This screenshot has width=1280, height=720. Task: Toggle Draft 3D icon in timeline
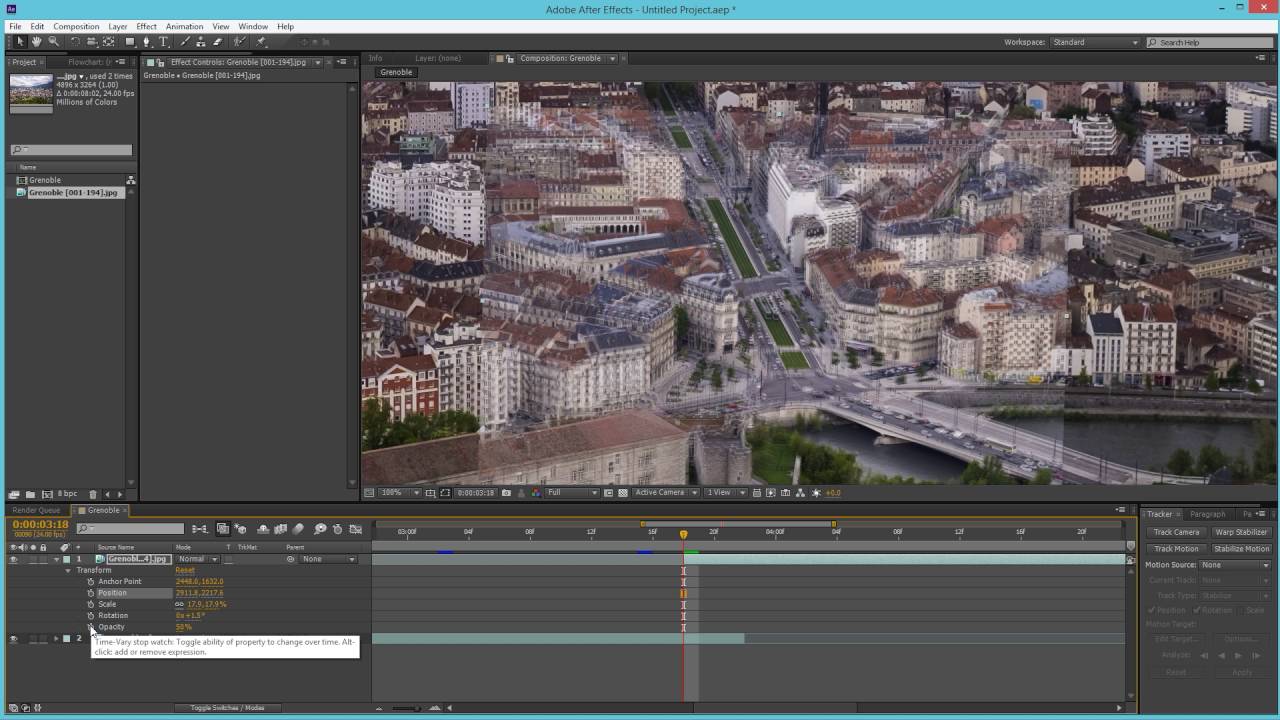(241, 529)
